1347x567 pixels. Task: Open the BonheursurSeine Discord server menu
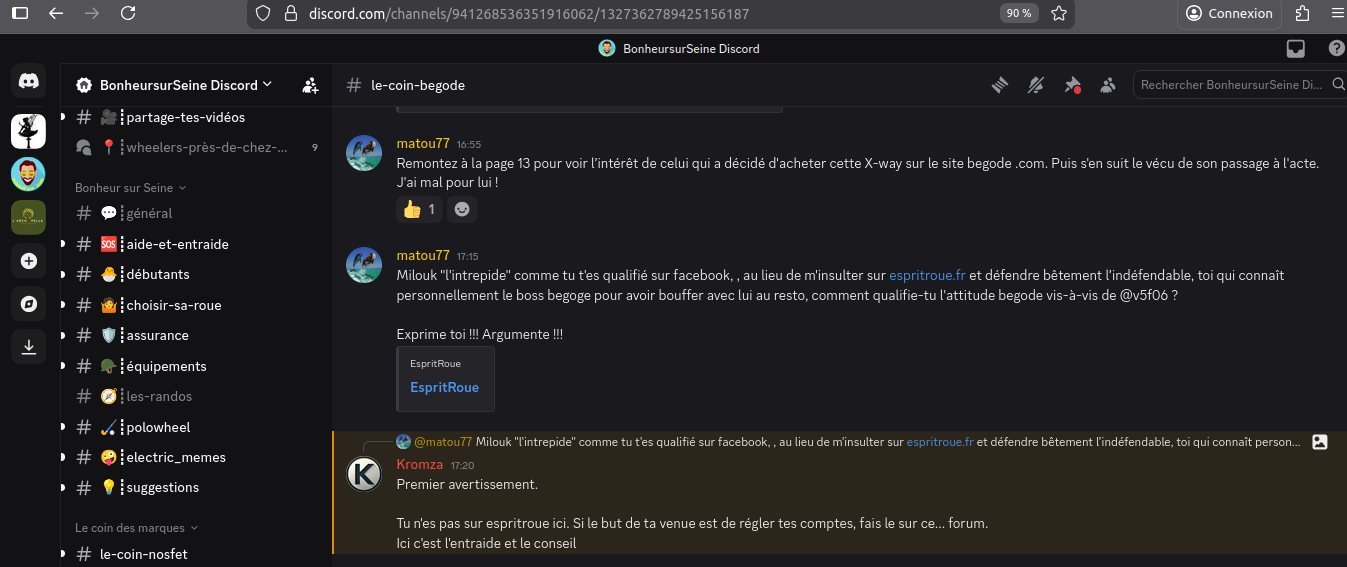coord(176,86)
